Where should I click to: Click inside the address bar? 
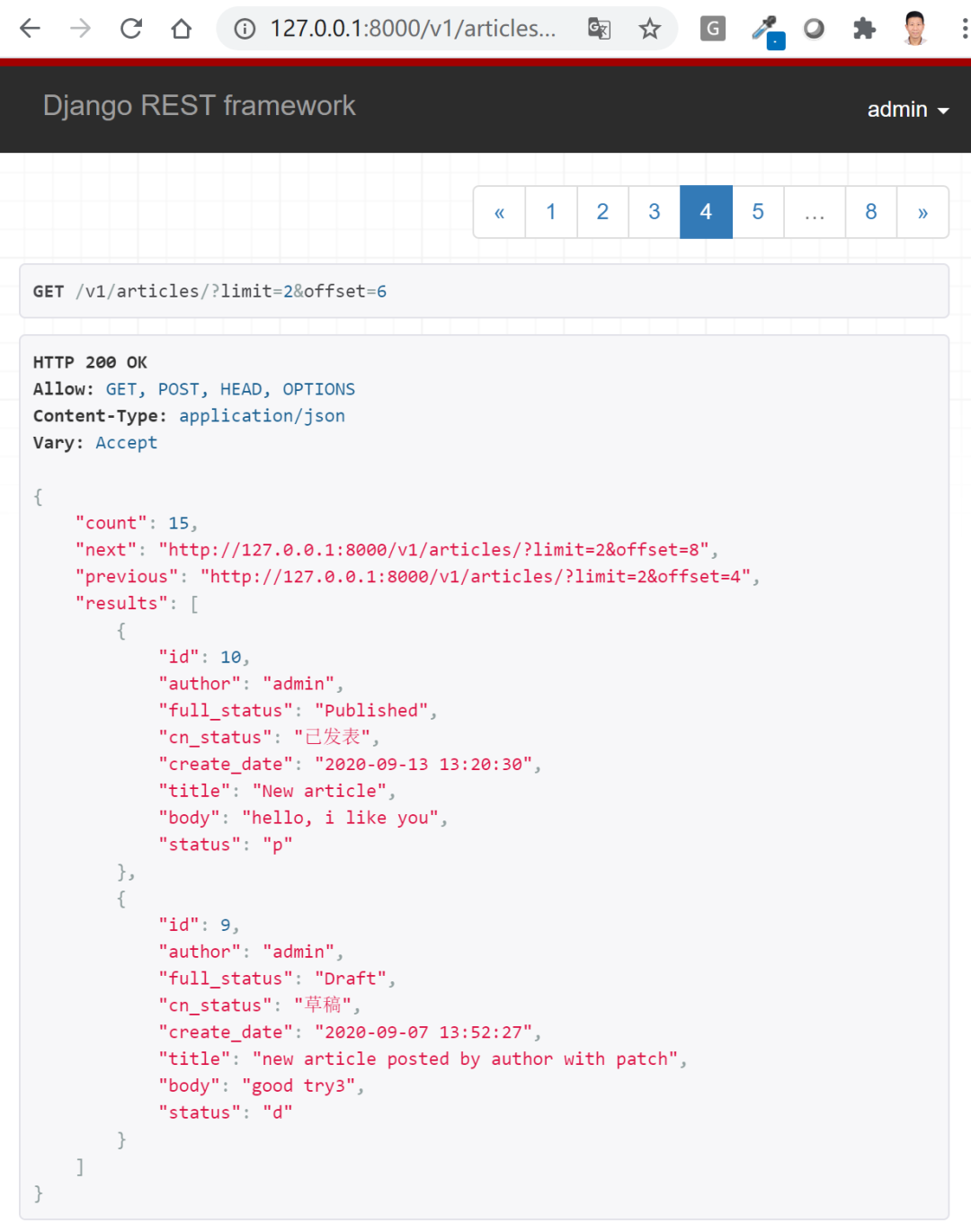(405, 28)
